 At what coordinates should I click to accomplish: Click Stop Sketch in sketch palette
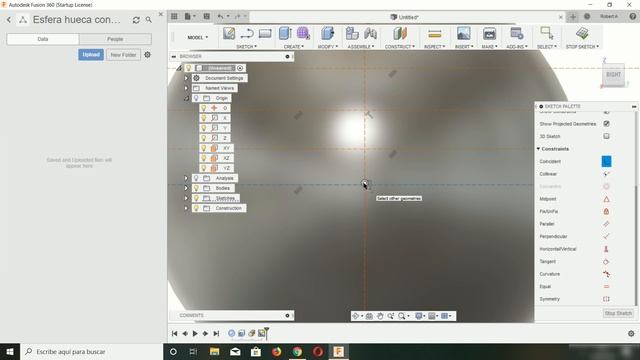point(618,313)
